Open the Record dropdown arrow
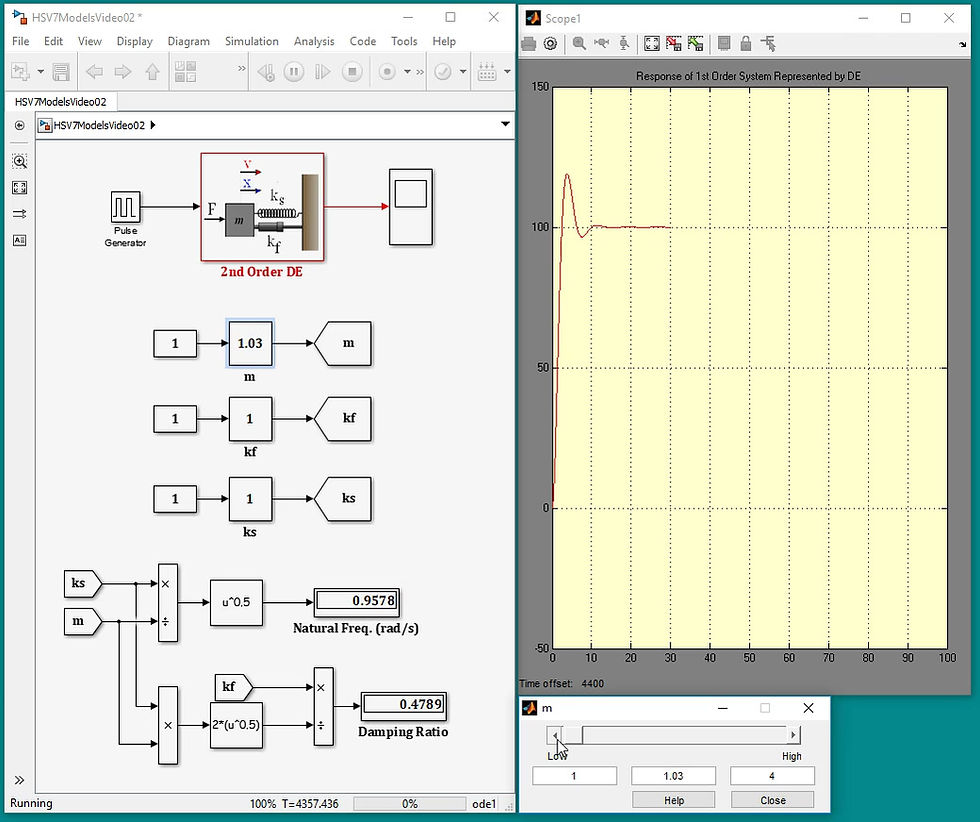This screenshot has width=980, height=822. [408, 72]
